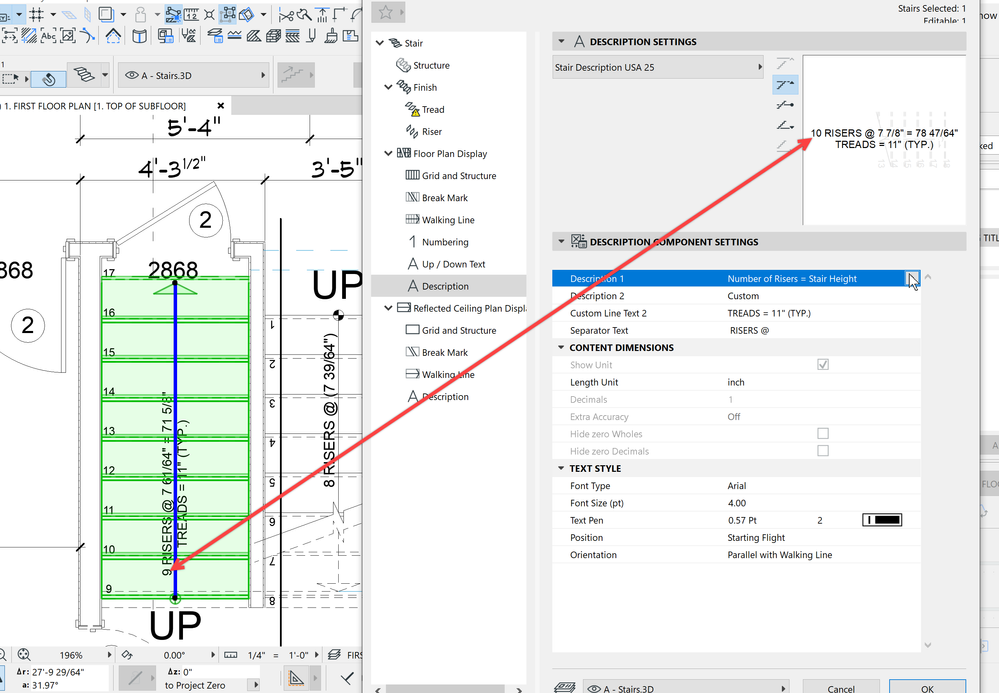Select the highlighted description position icon
The width and height of the screenshot is (999, 693).
coord(784,86)
